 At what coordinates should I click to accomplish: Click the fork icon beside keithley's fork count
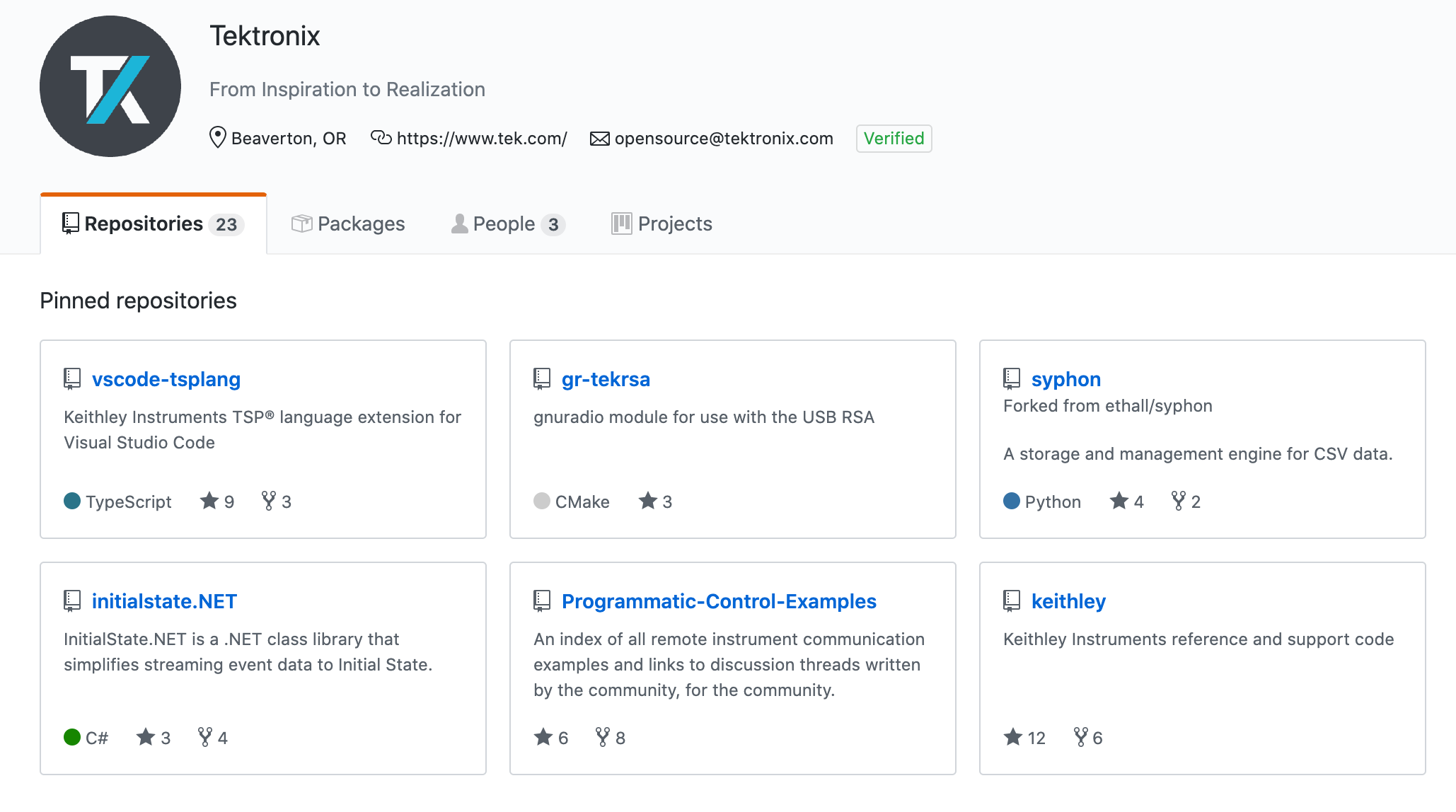(1080, 737)
